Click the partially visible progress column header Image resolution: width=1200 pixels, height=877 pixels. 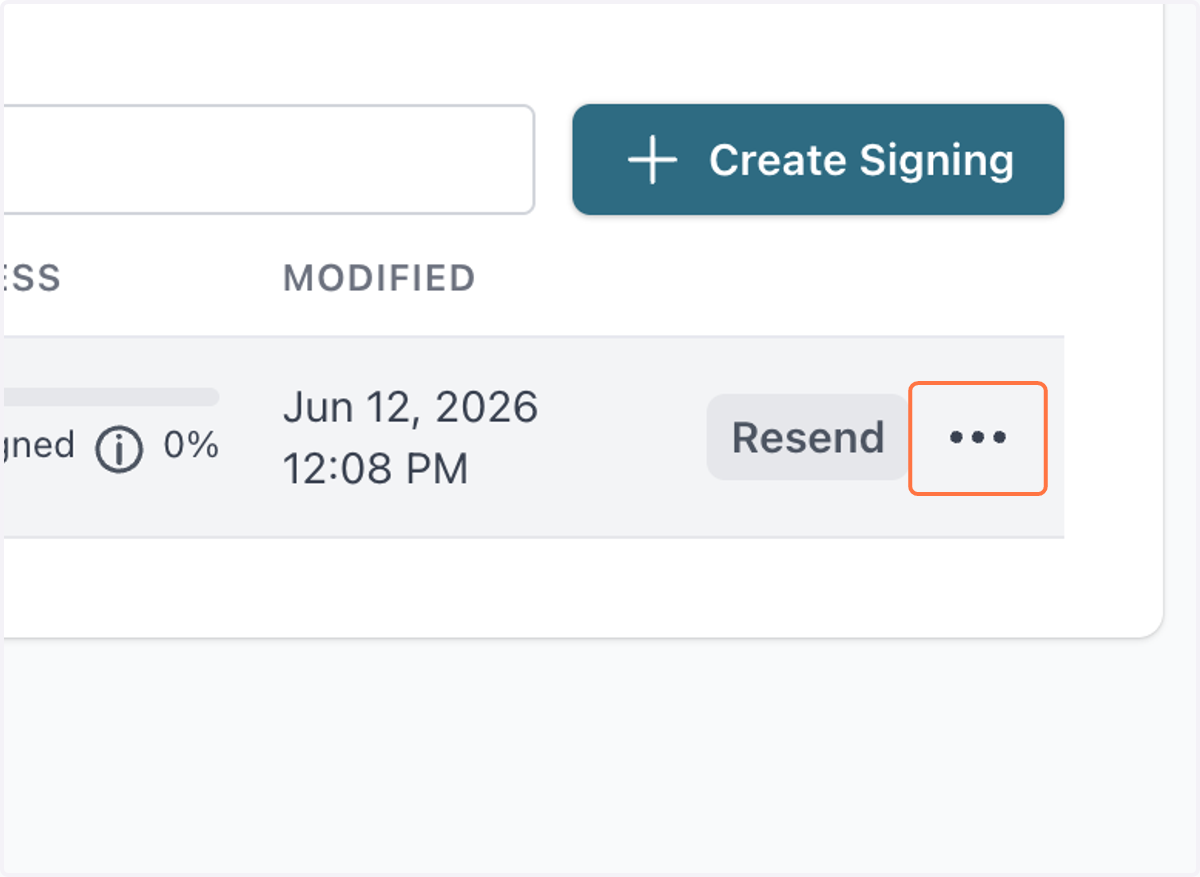31,278
